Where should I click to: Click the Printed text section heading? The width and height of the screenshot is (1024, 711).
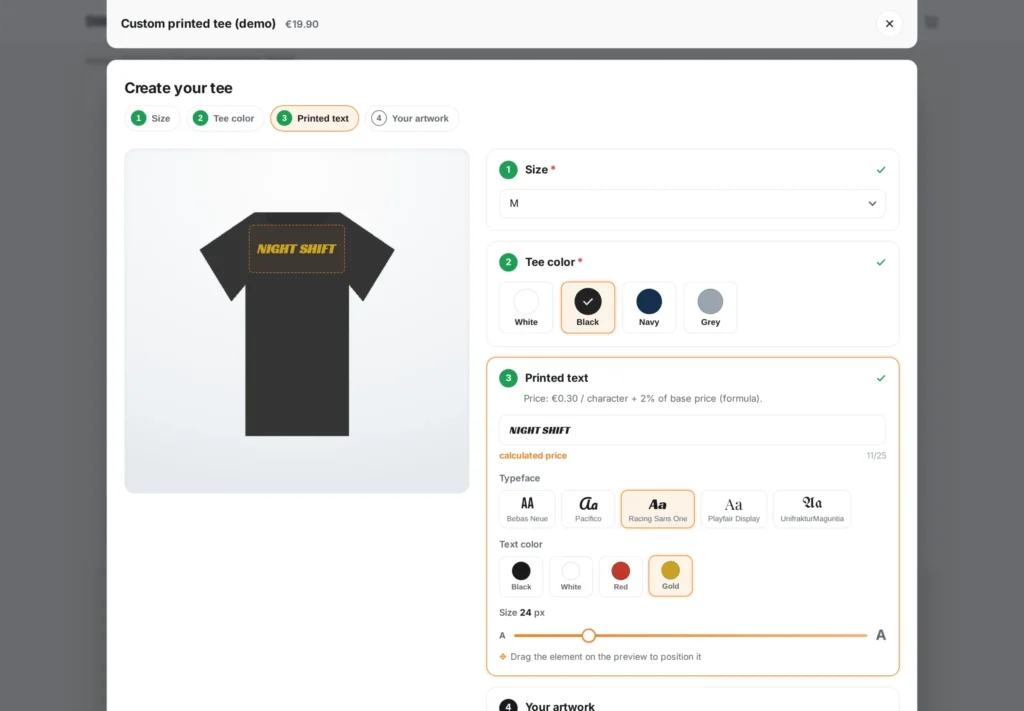(556, 378)
